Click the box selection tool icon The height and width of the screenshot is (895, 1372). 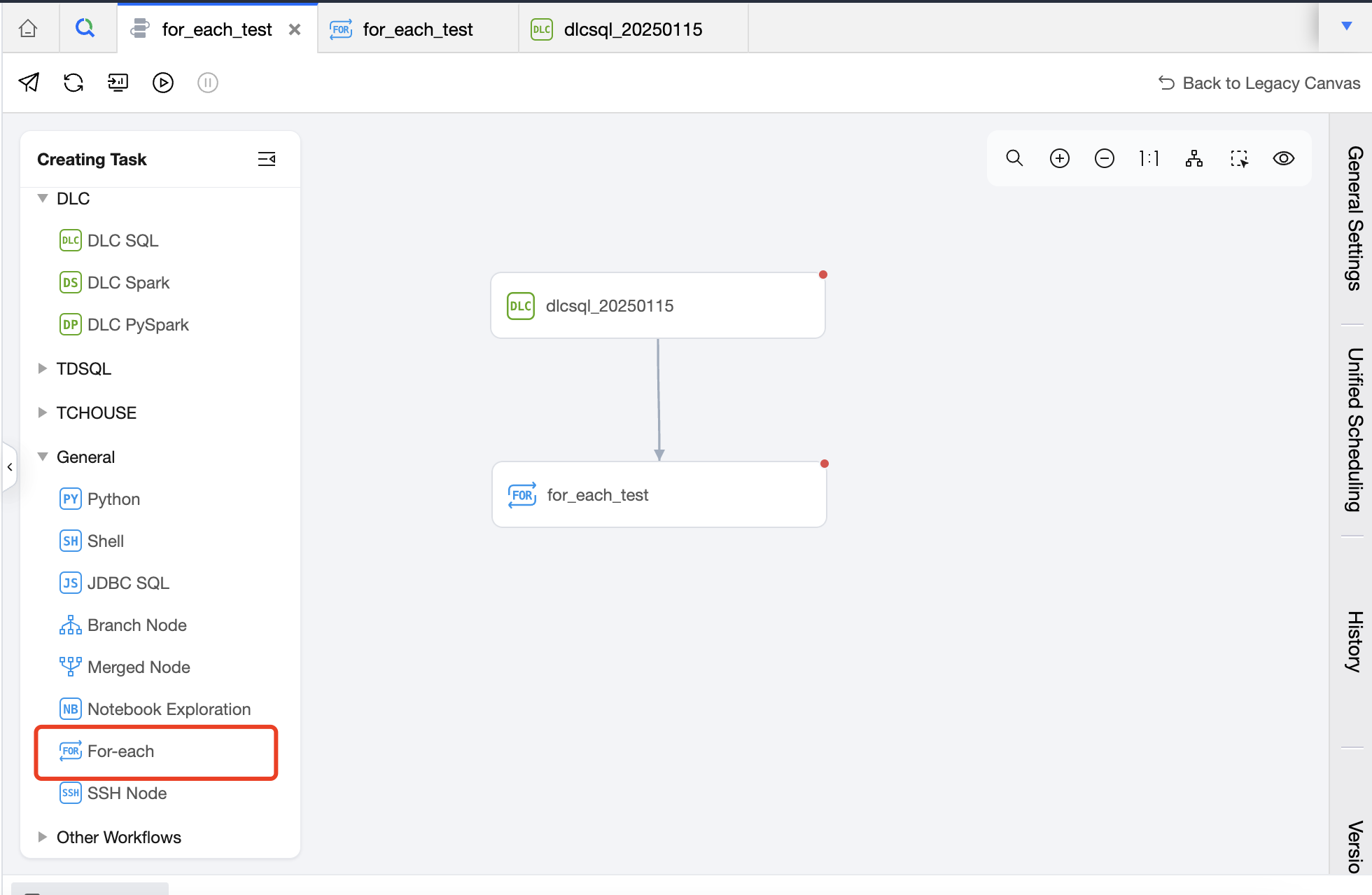click(1239, 158)
